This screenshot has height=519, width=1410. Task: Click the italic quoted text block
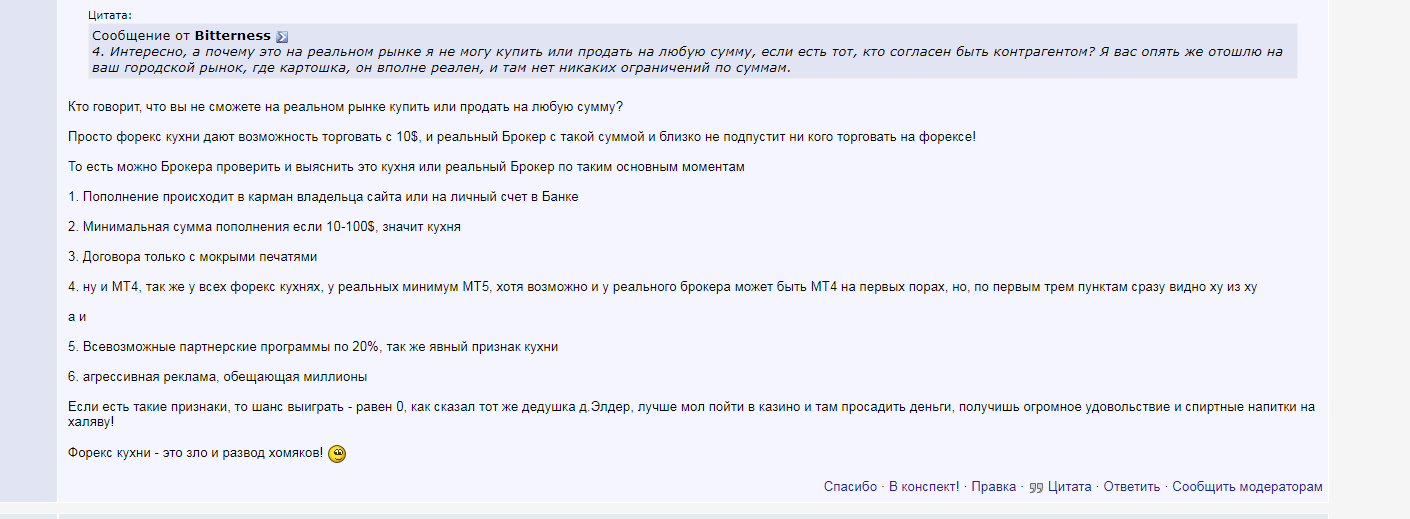tap(687, 60)
